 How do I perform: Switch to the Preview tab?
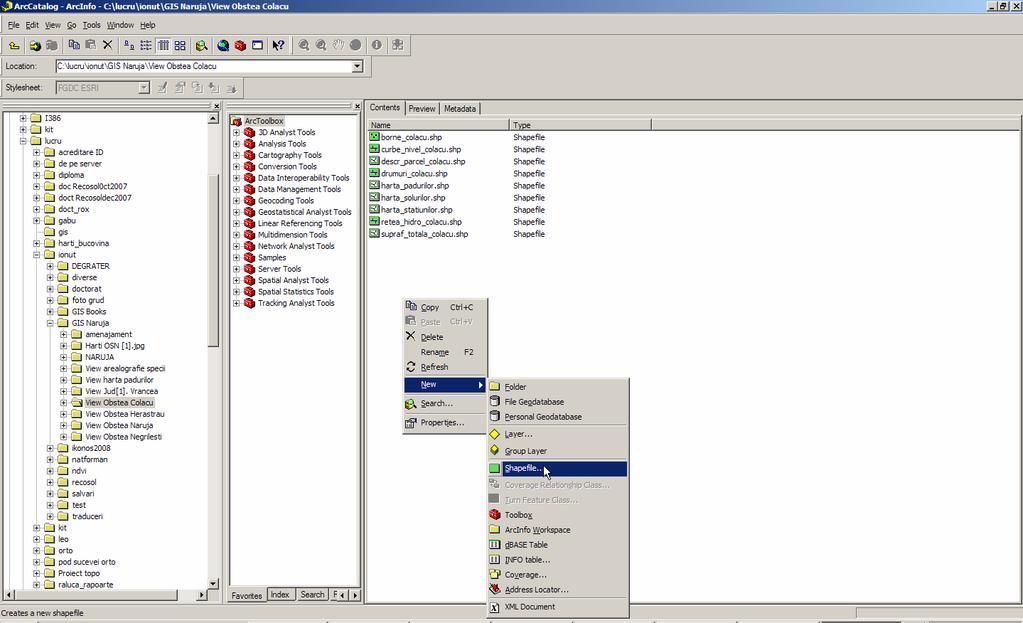coord(421,108)
